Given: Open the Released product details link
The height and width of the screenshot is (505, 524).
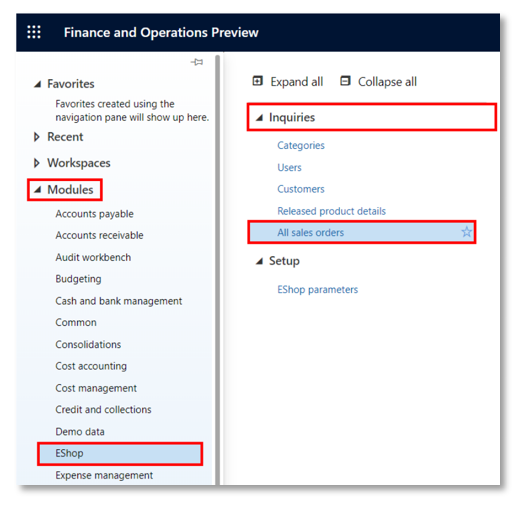Looking at the screenshot, I should point(332,211).
